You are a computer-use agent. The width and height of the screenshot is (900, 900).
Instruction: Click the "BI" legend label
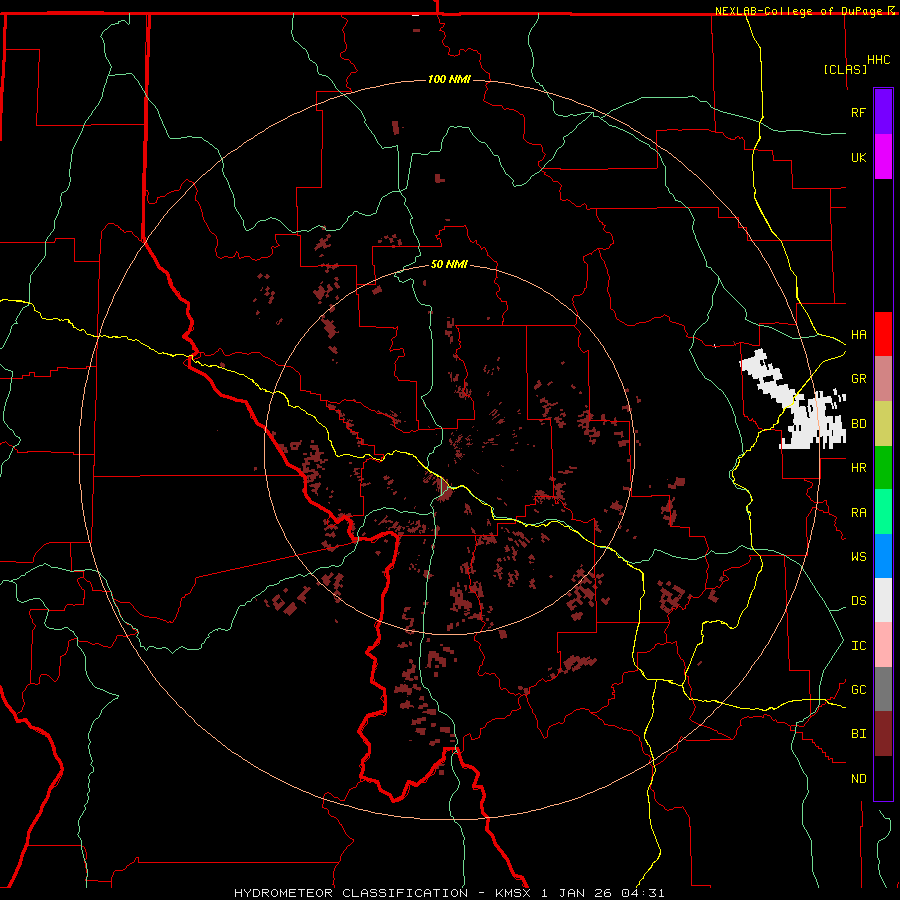(x=858, y=734)
